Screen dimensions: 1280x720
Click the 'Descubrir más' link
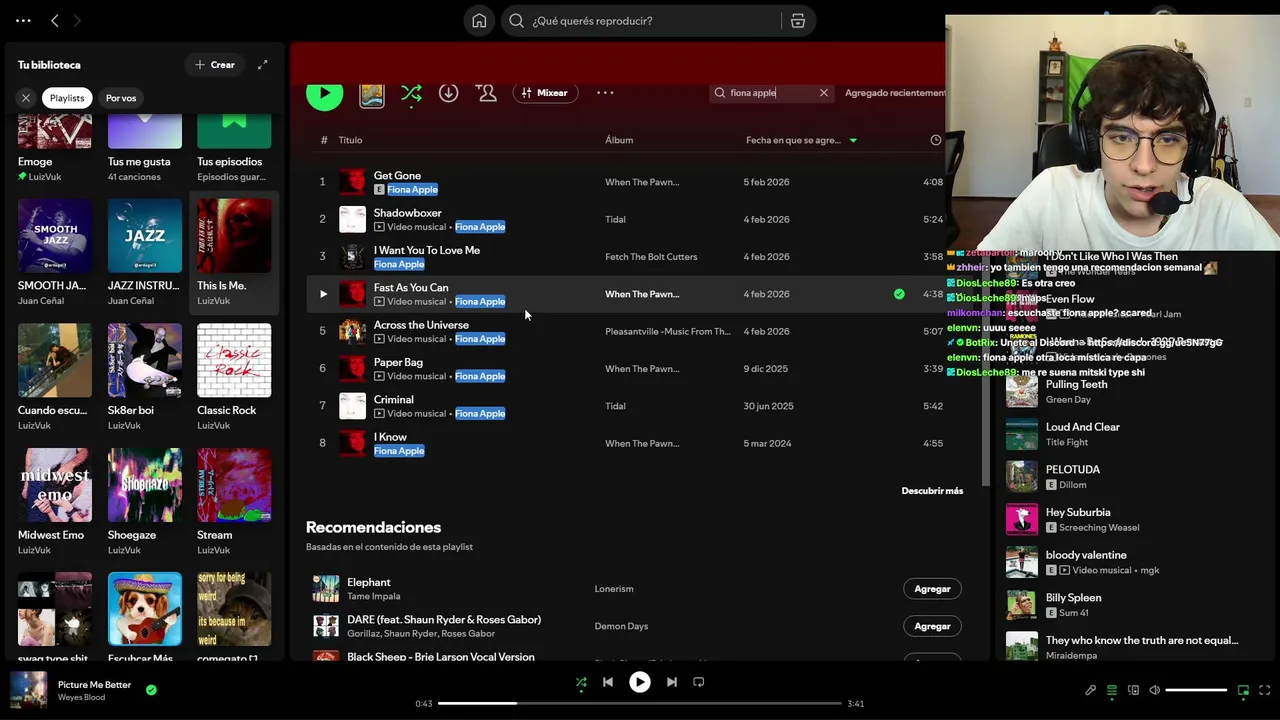click(932, 491)
